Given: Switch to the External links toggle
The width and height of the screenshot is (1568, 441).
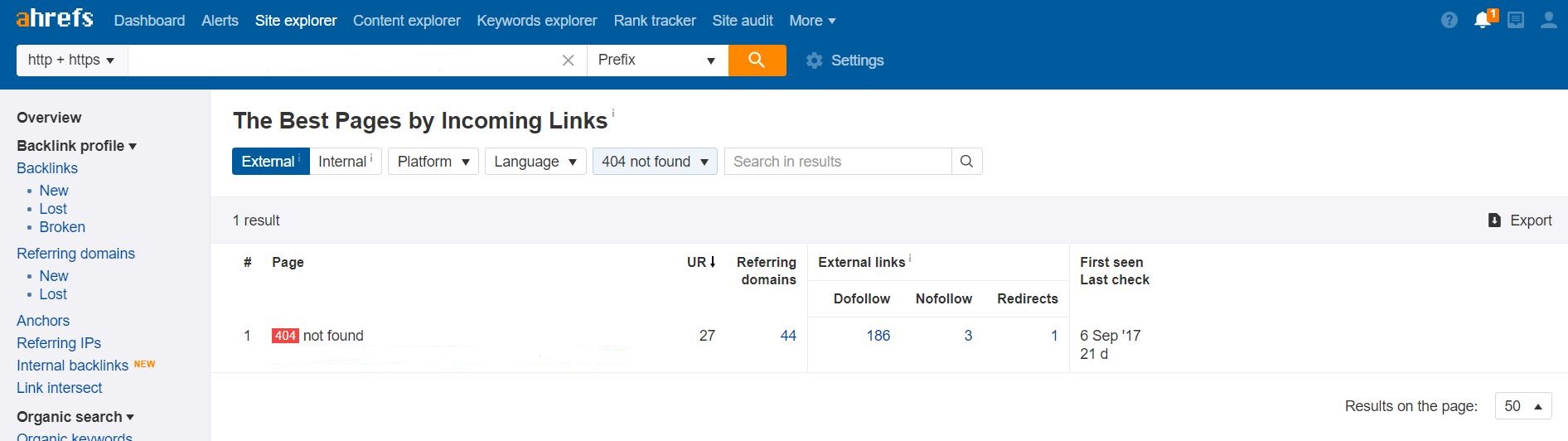Looking at the screenshot, I should (270, 162).
